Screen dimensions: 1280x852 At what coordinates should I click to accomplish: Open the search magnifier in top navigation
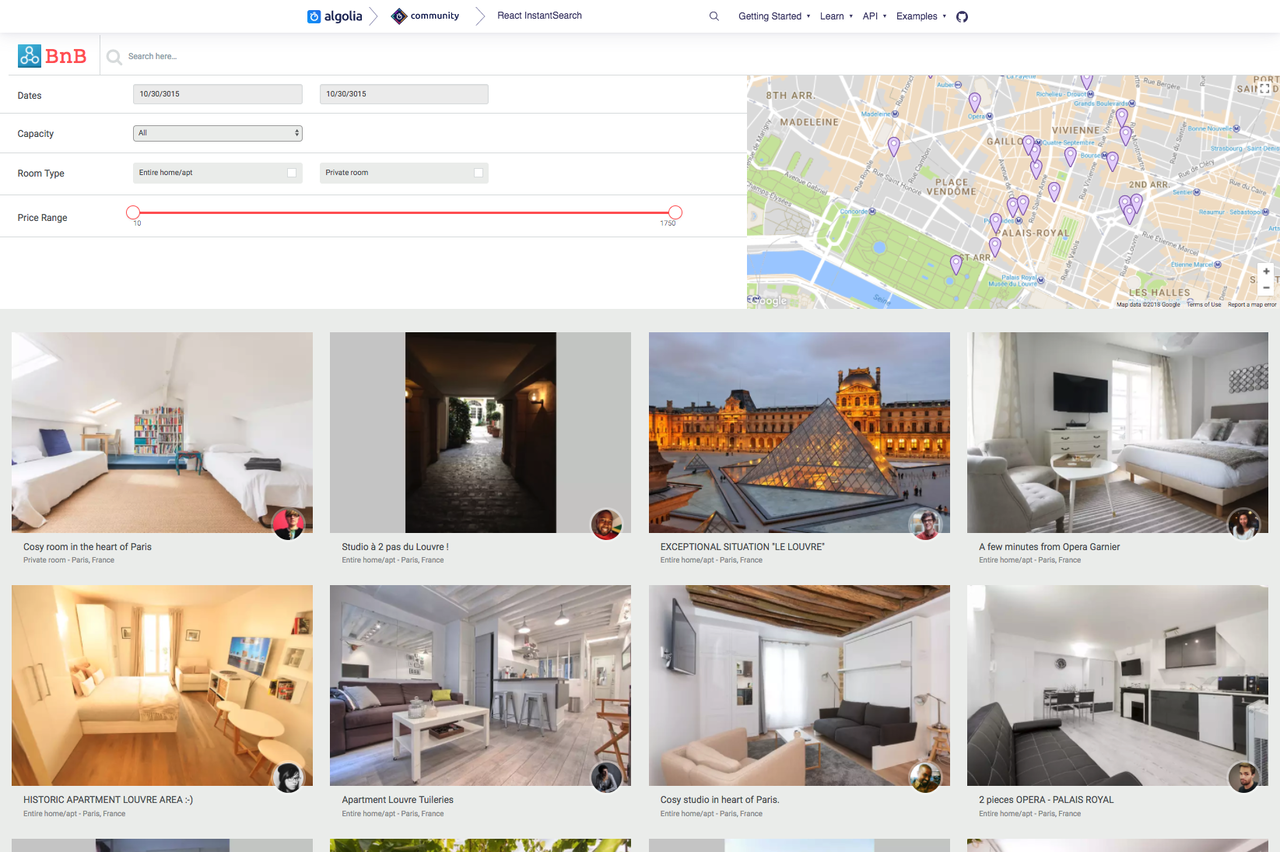[714, 16]
